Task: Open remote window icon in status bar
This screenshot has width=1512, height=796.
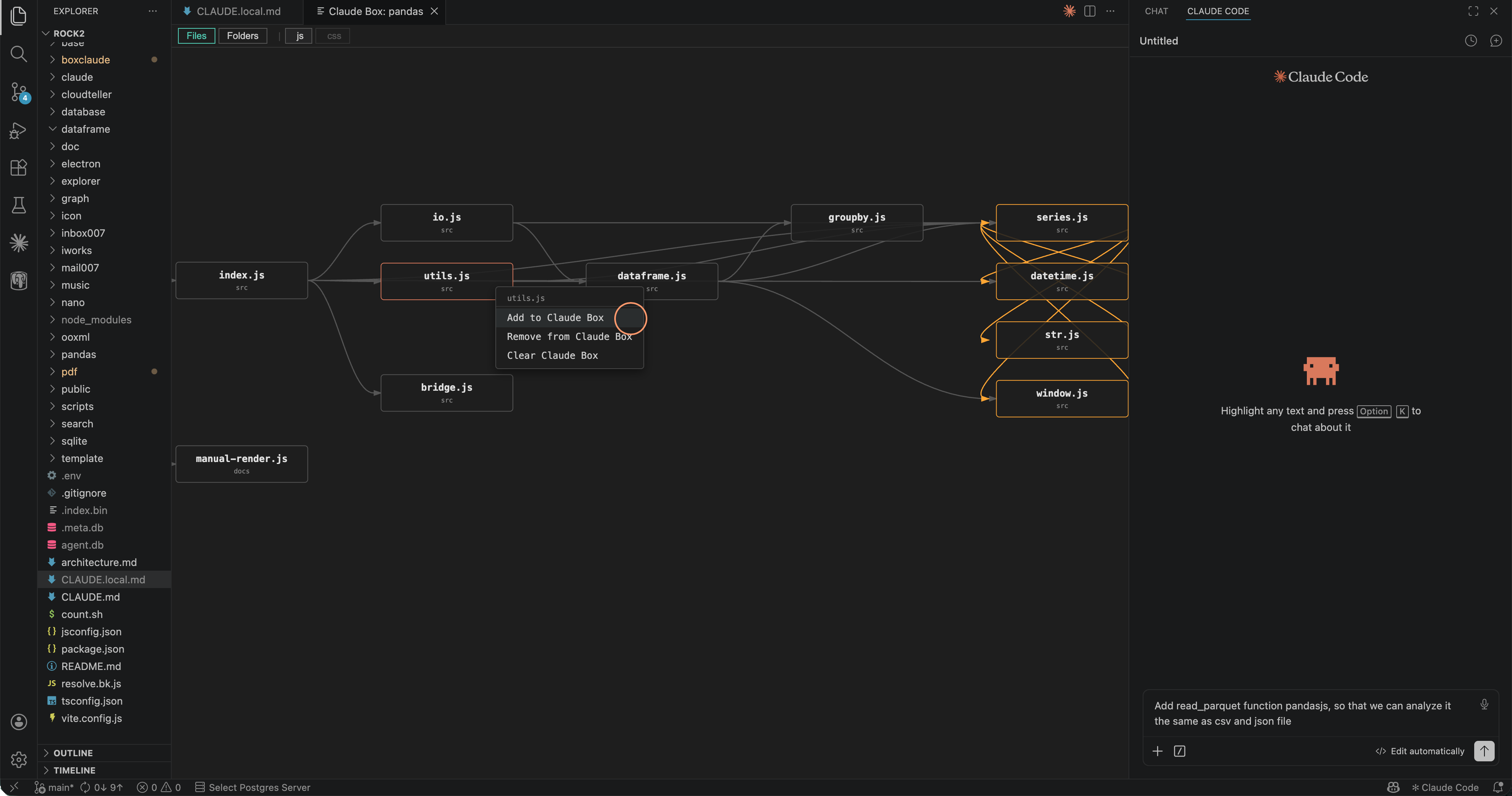Action: pyautogui.click(x=14, y=787)
